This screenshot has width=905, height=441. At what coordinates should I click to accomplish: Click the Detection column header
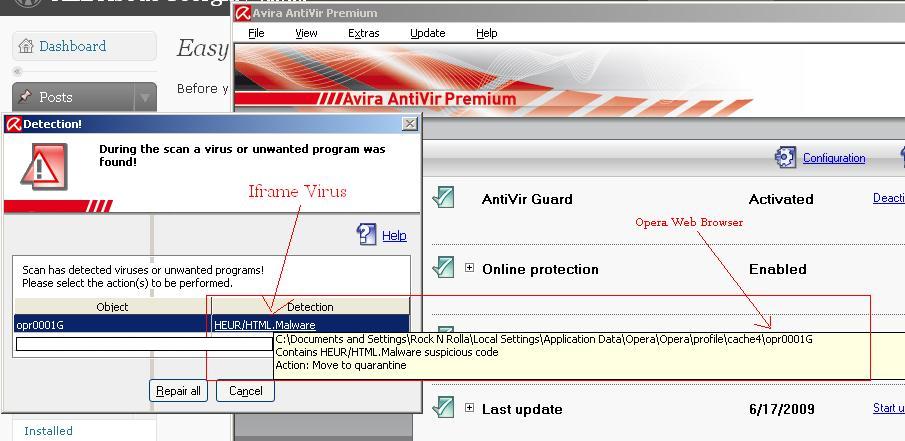point(311,307)
